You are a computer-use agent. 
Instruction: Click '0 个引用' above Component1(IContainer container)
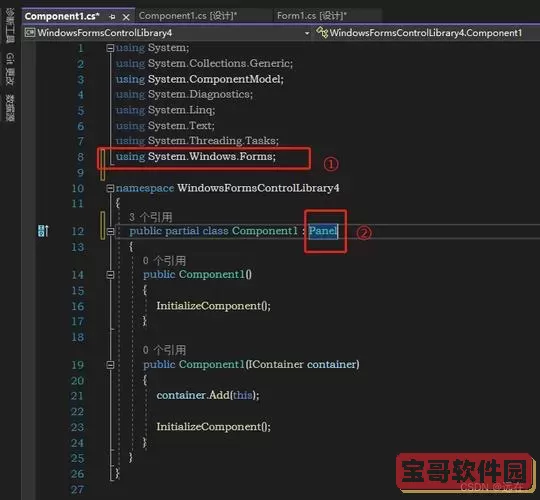tap(164, 350)
